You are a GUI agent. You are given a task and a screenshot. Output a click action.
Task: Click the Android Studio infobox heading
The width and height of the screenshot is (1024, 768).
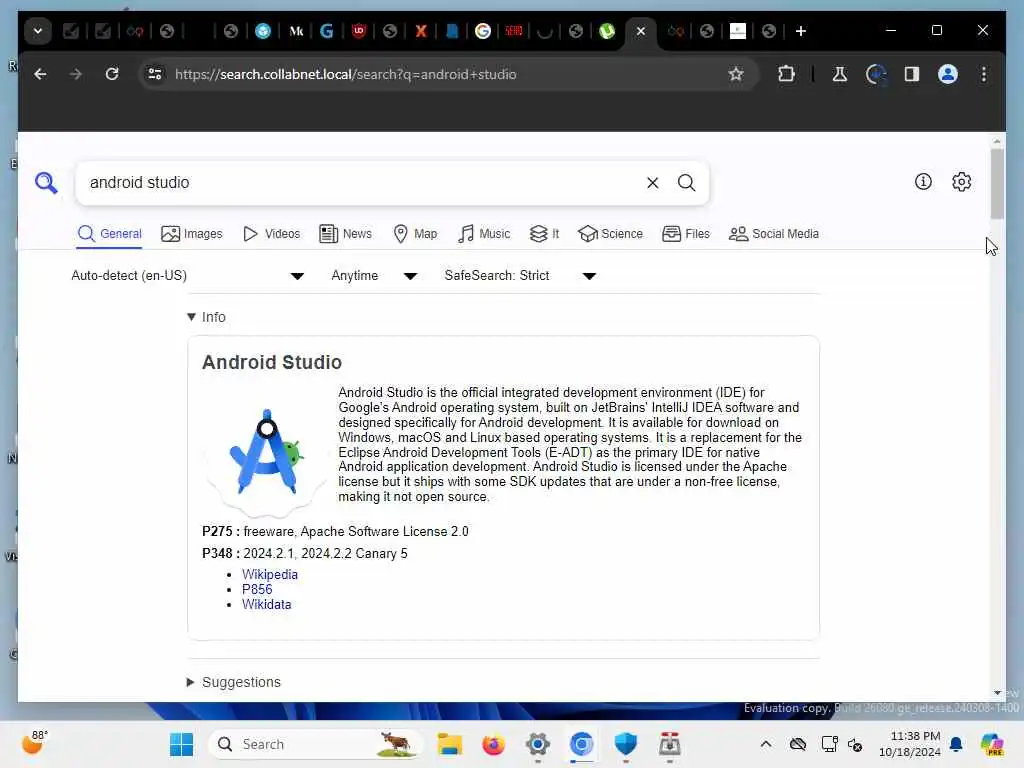click(x=272, y=362)
